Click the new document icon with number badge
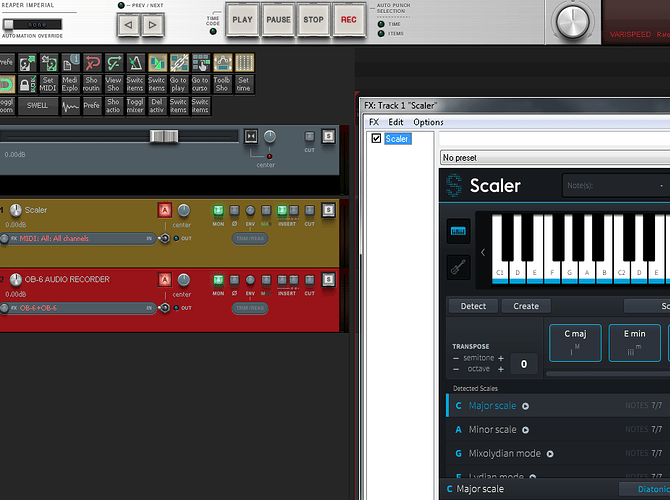 click(x=71, y=63)
